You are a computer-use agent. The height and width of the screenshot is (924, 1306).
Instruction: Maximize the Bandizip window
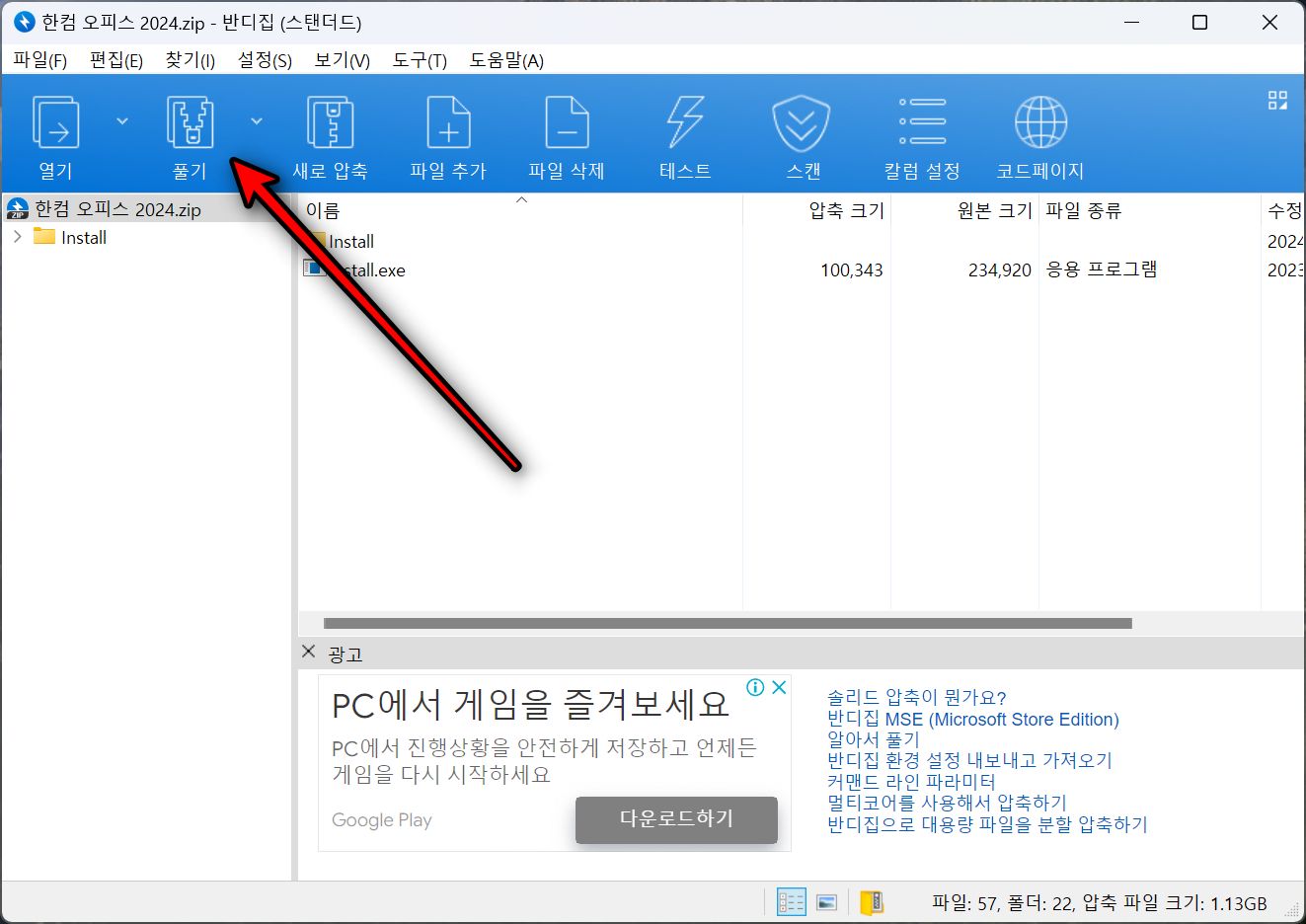(x=1199, y=22)
